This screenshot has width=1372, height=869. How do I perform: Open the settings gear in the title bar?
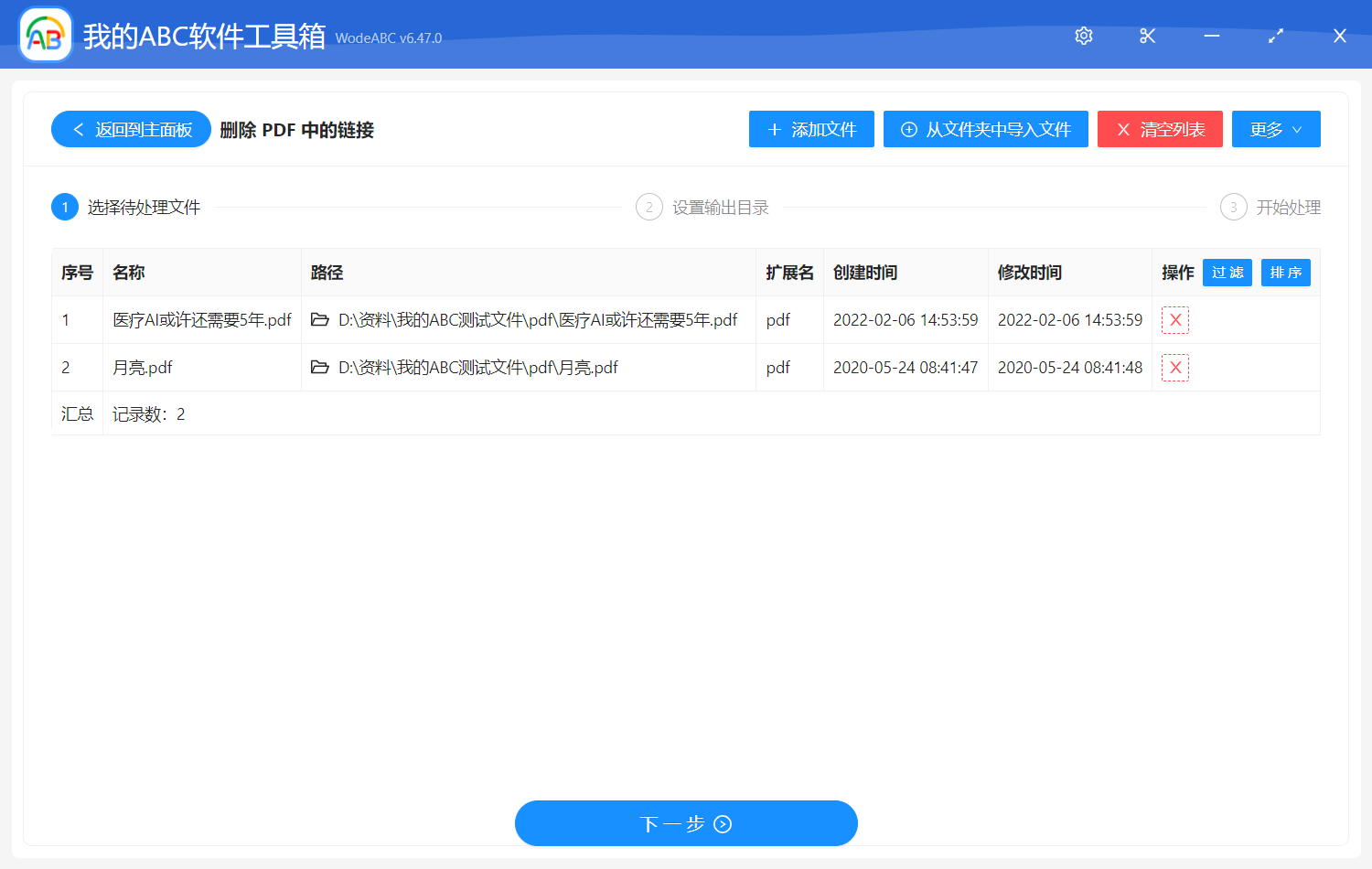pyautogui.click(x=1083, y=36)
